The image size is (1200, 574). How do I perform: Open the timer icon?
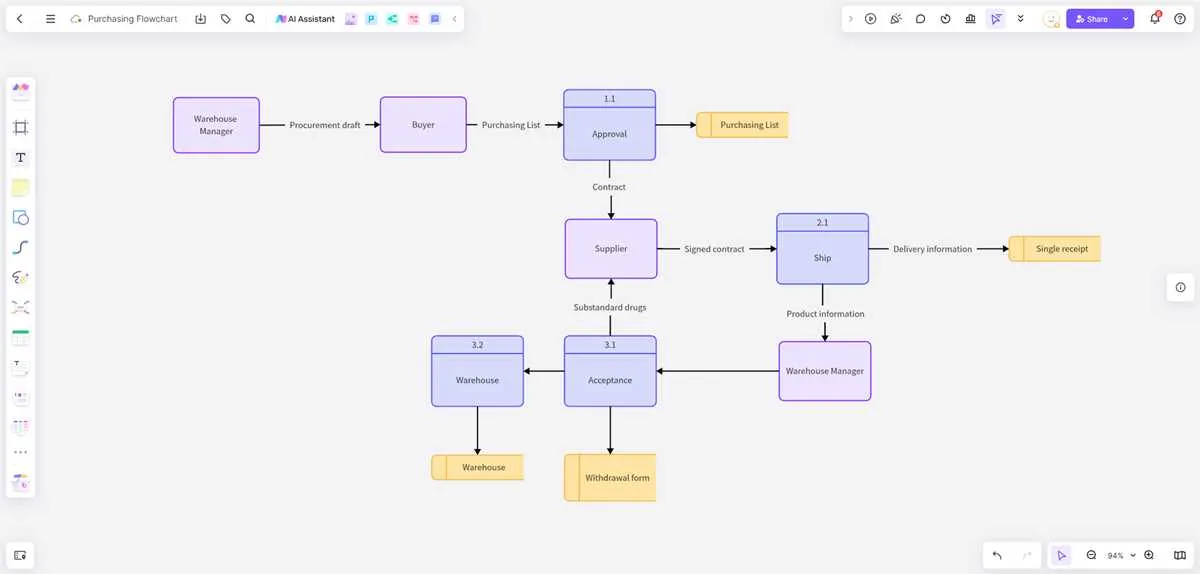tap(945, 19)
